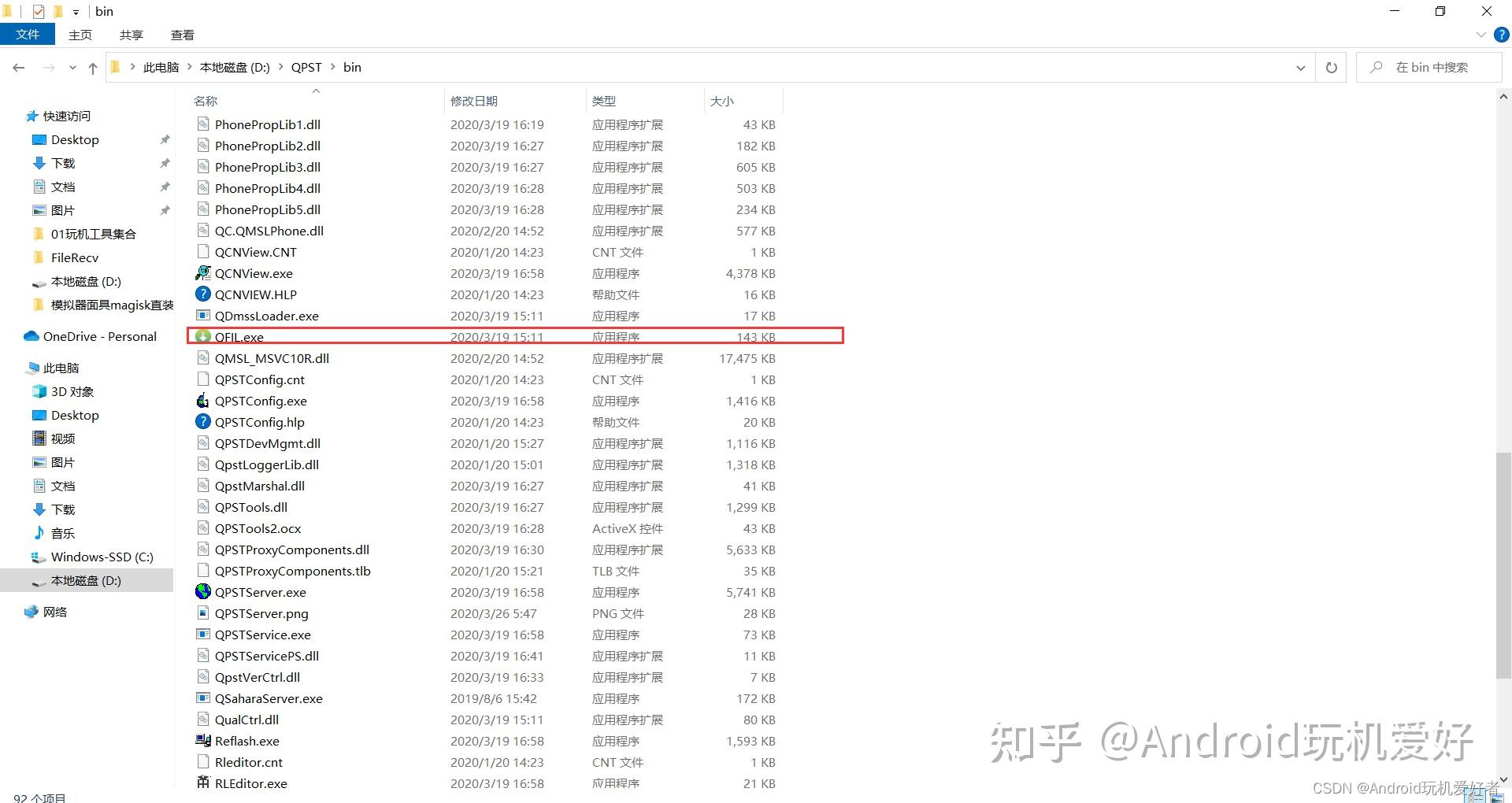1512x803 pixels.
Task: Click the scrollbar up arrow
Action: (1503, 97)
